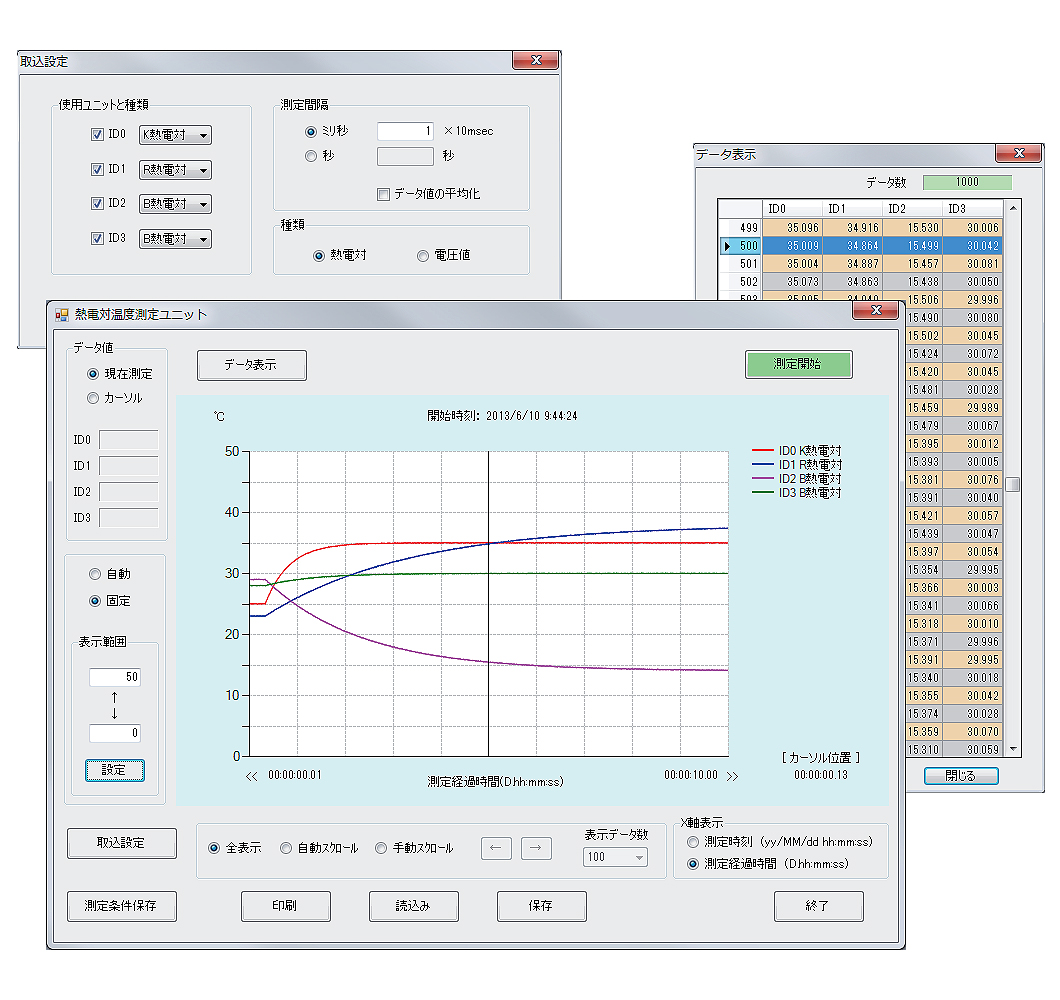Click the << rewind marker below chart
Image resolution: width=1060 pixels, height=1000 pixels.
click(251, 775)
